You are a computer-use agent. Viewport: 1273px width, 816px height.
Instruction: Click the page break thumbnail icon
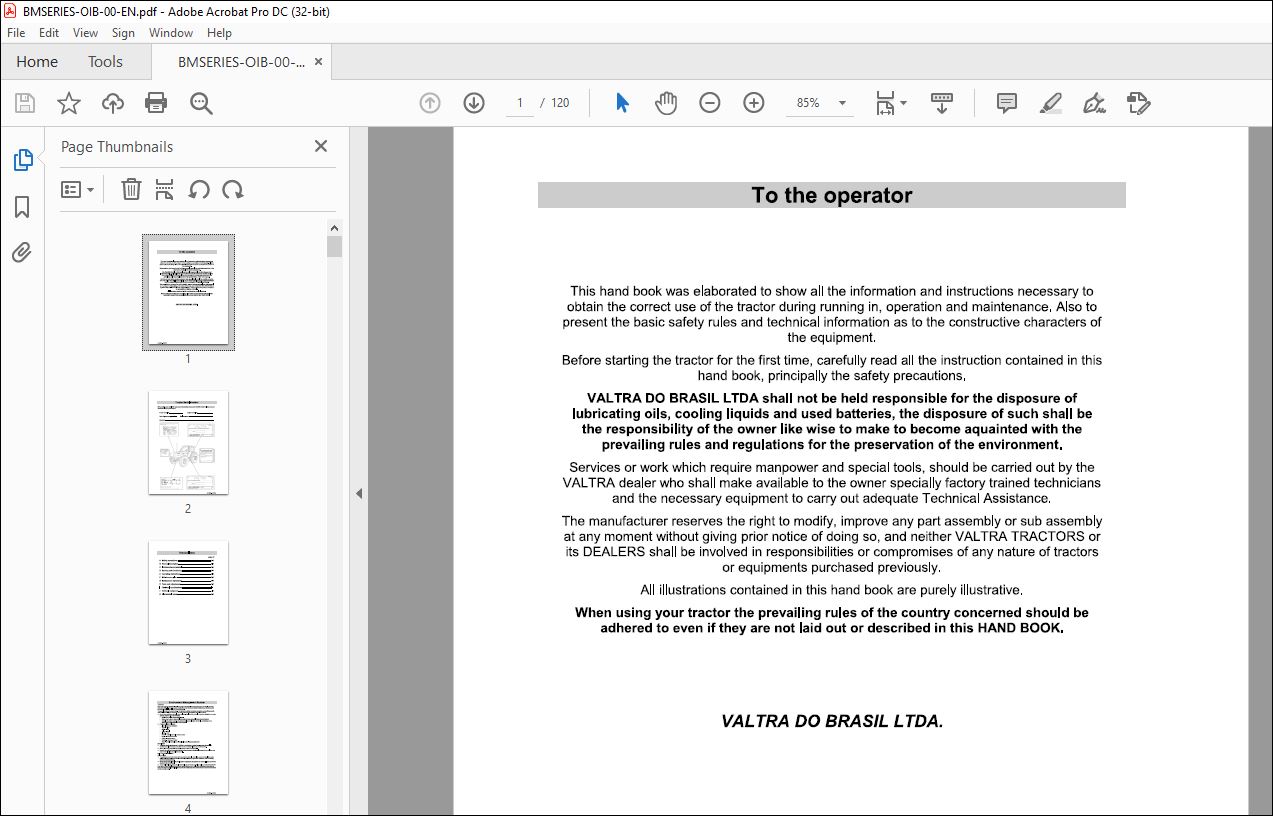click(x=165, y=189)
